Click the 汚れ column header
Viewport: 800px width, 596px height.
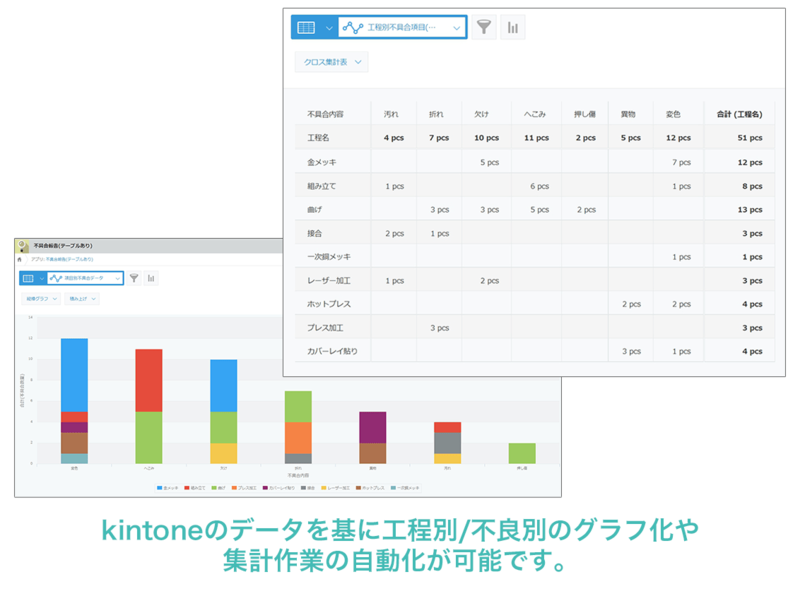pos(391,114)
